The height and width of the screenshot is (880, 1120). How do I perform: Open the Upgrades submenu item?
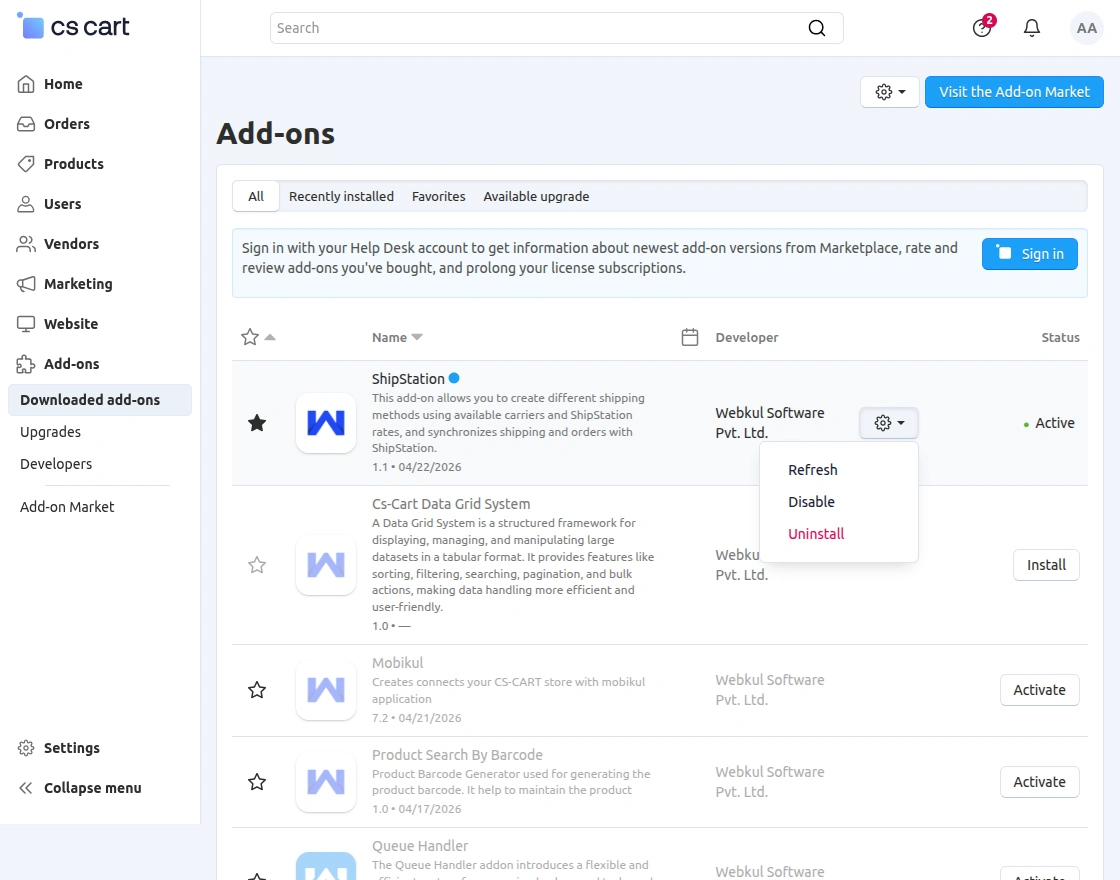(x=51, y=432)
